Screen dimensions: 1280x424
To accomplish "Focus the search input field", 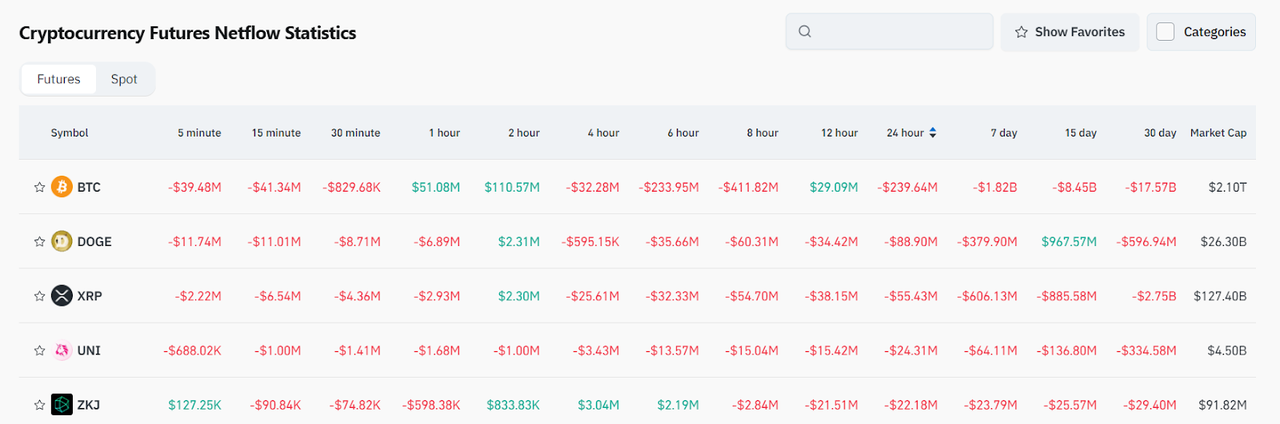I will point(900,32).
